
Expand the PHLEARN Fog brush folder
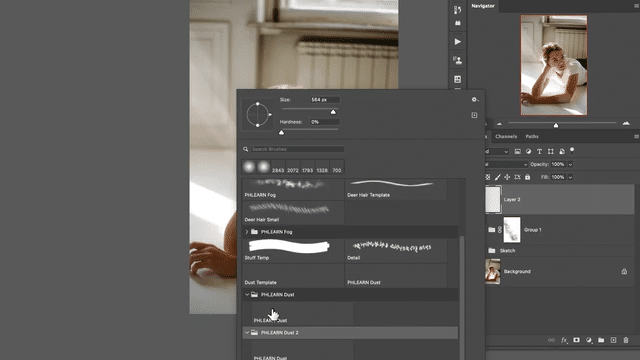coord(247,232)
